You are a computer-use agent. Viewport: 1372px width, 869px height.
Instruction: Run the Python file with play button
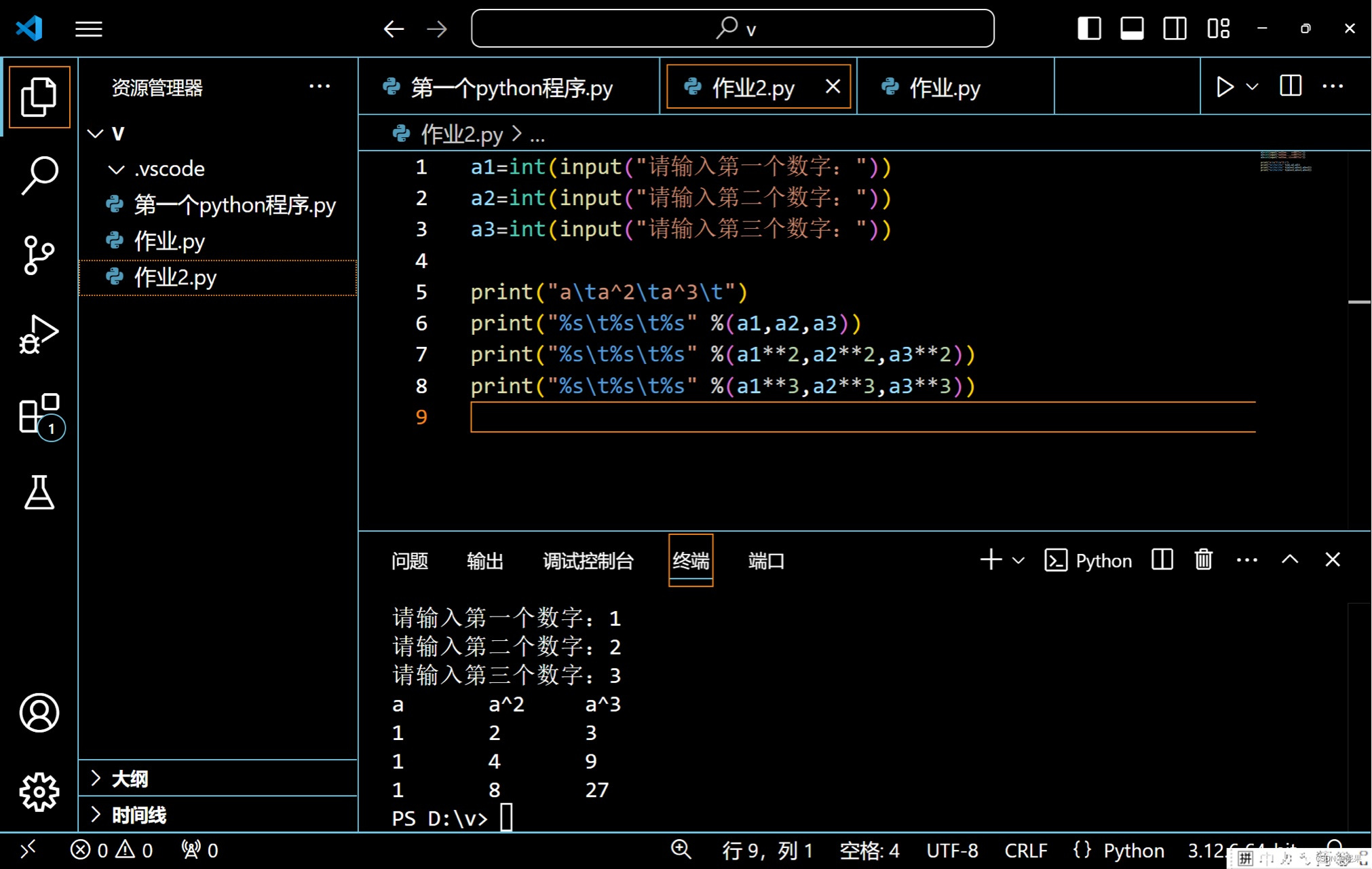click(x=1225, y=87)
